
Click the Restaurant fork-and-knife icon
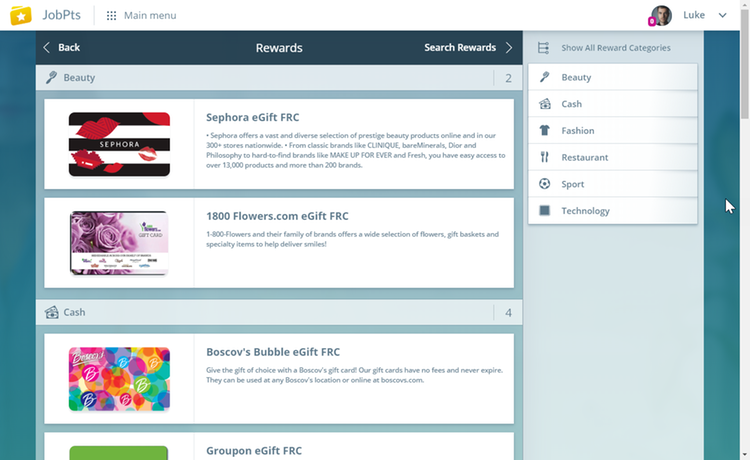click(544, 157)
